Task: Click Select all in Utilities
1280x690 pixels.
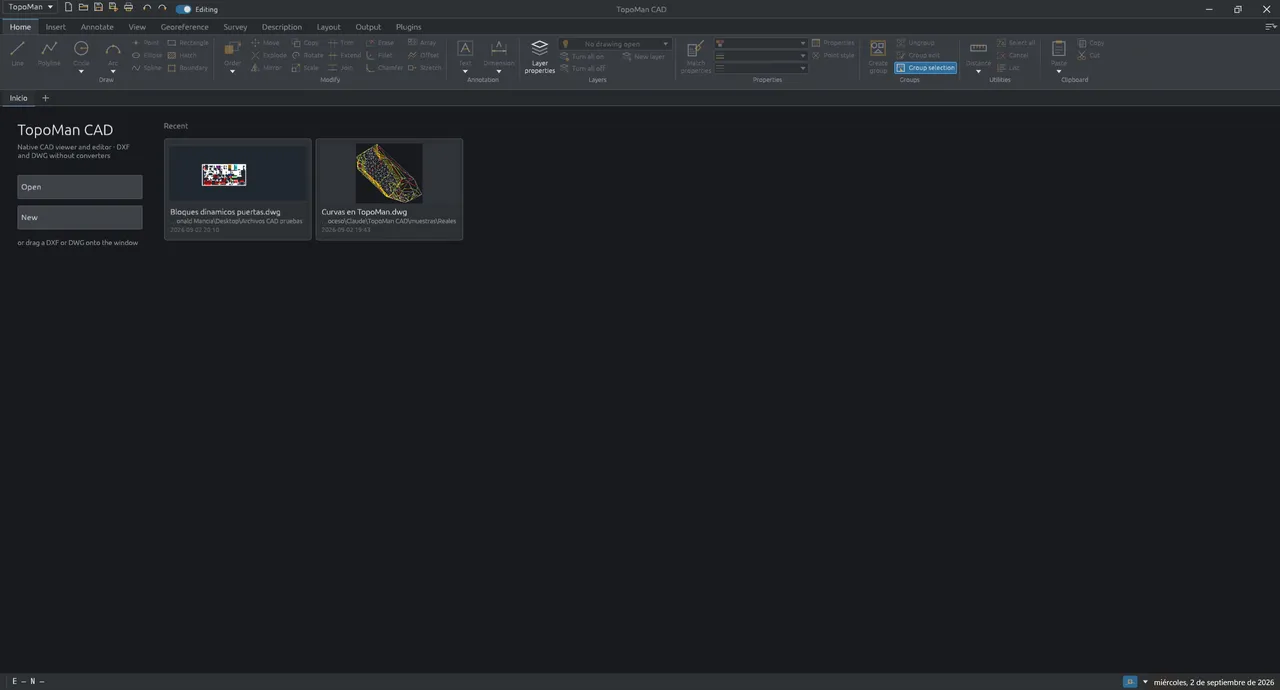Action: click(1016, 43)
